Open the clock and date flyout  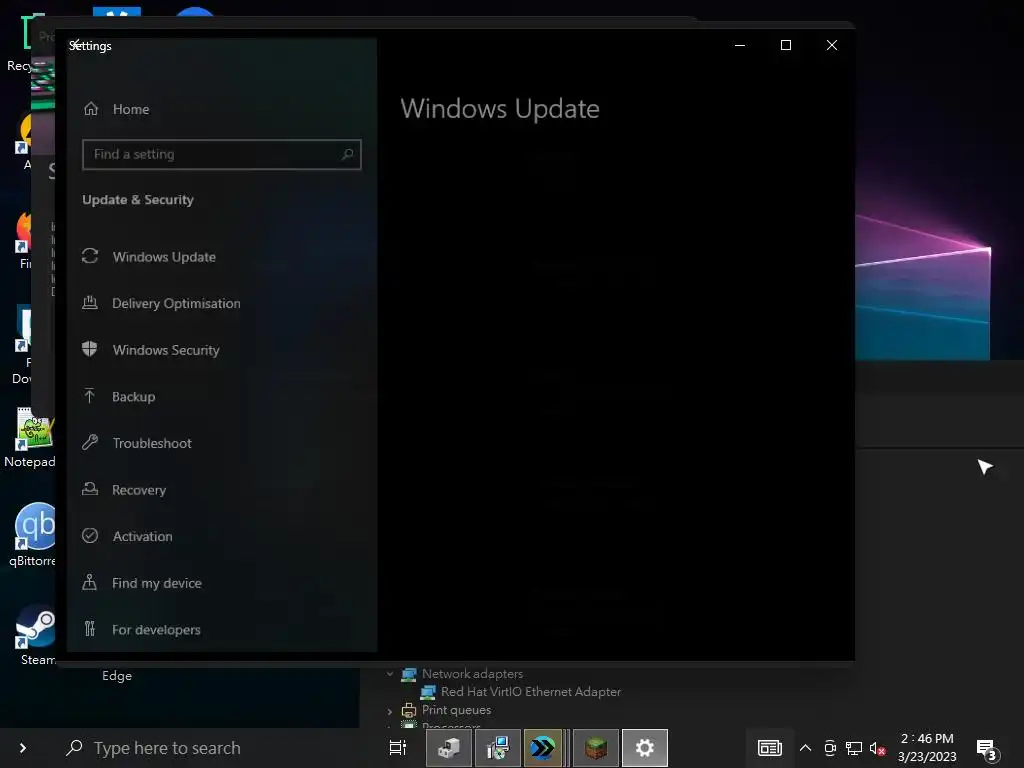(x=927, y=748)
